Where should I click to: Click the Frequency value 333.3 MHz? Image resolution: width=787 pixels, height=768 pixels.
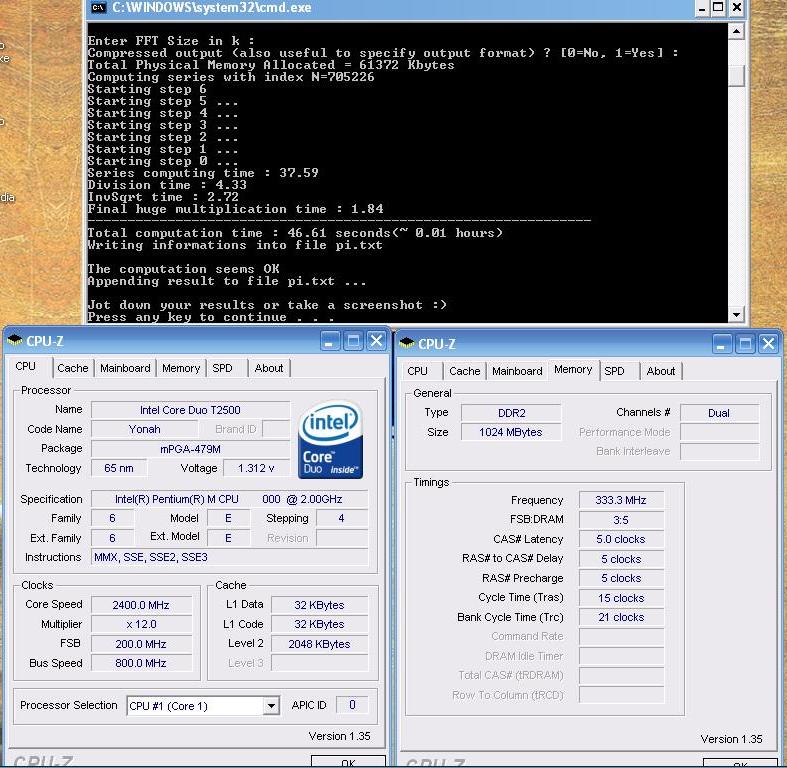pyautogui.click(x=621, y=500)
